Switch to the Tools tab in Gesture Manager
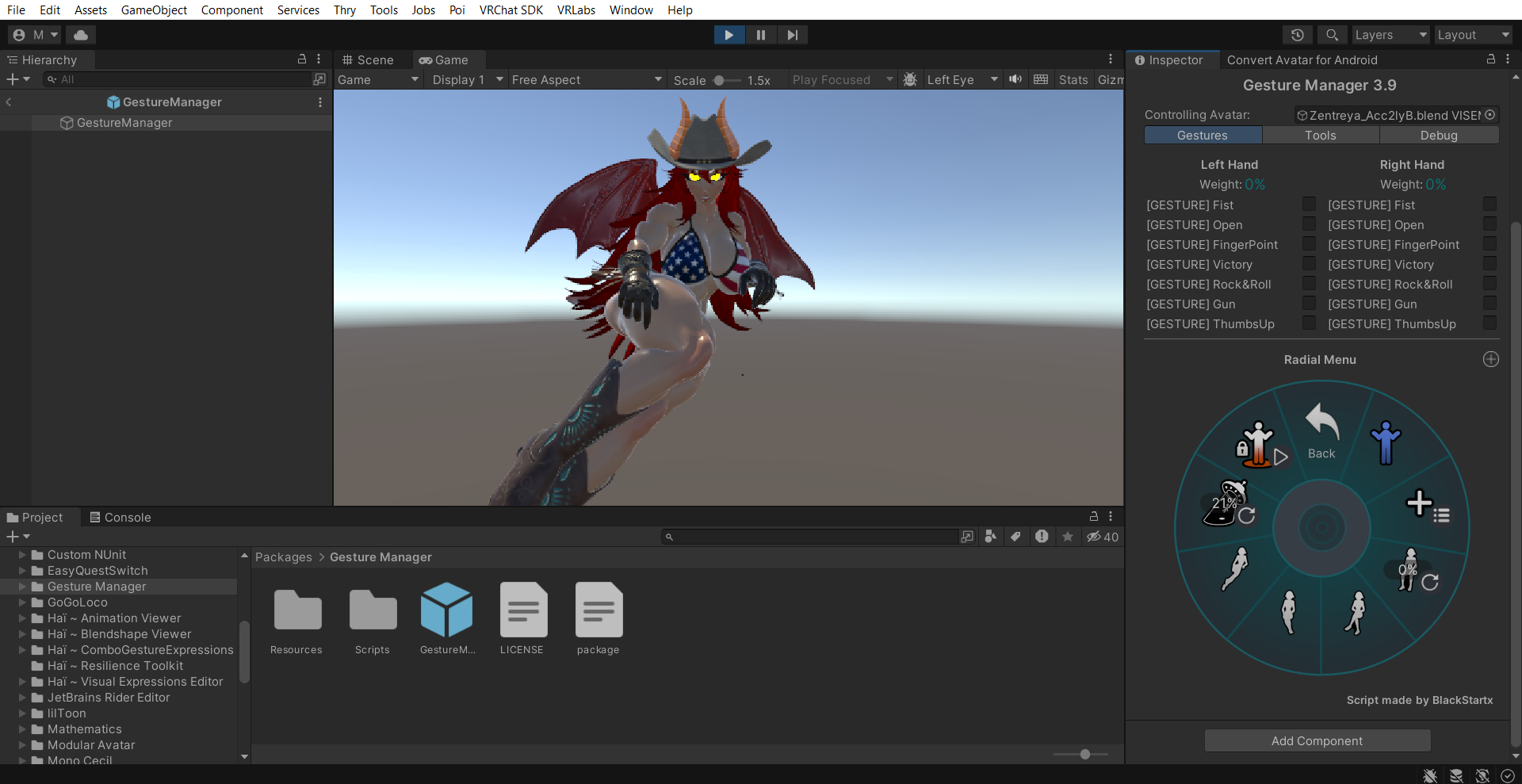1522x784 pixels. [x=1321, y=135]
